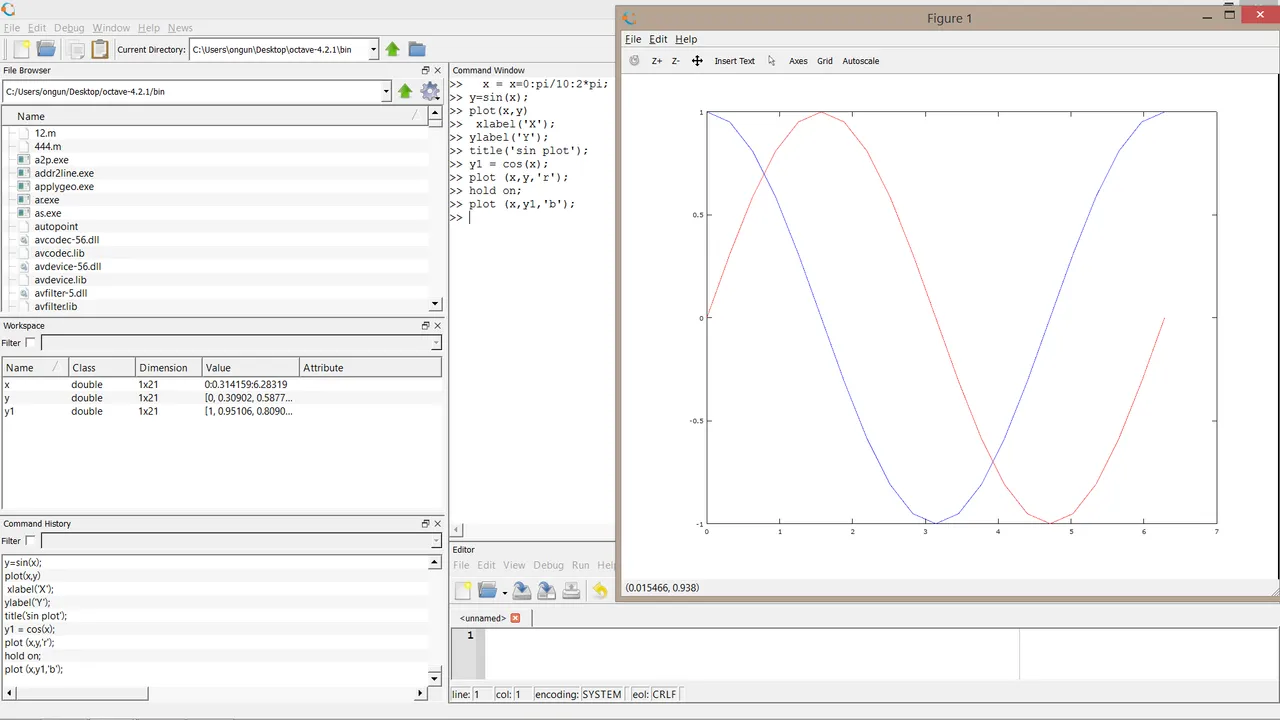1280x720 pixels.
Task: Close the <unnamed> editor tab
Action: (516, 618)
